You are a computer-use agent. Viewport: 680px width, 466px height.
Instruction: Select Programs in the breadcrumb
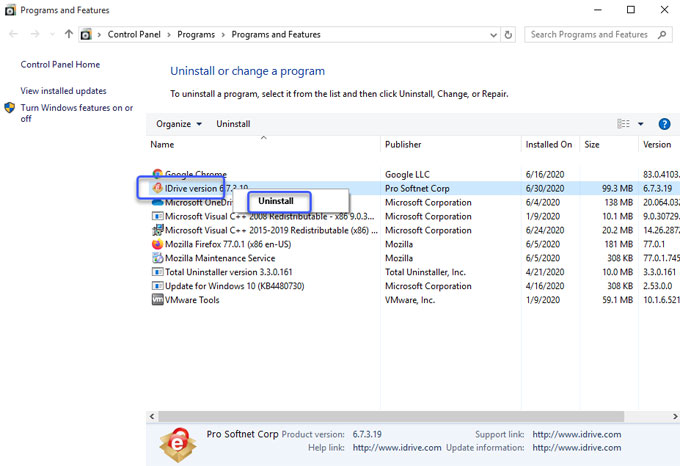point(196,35)
